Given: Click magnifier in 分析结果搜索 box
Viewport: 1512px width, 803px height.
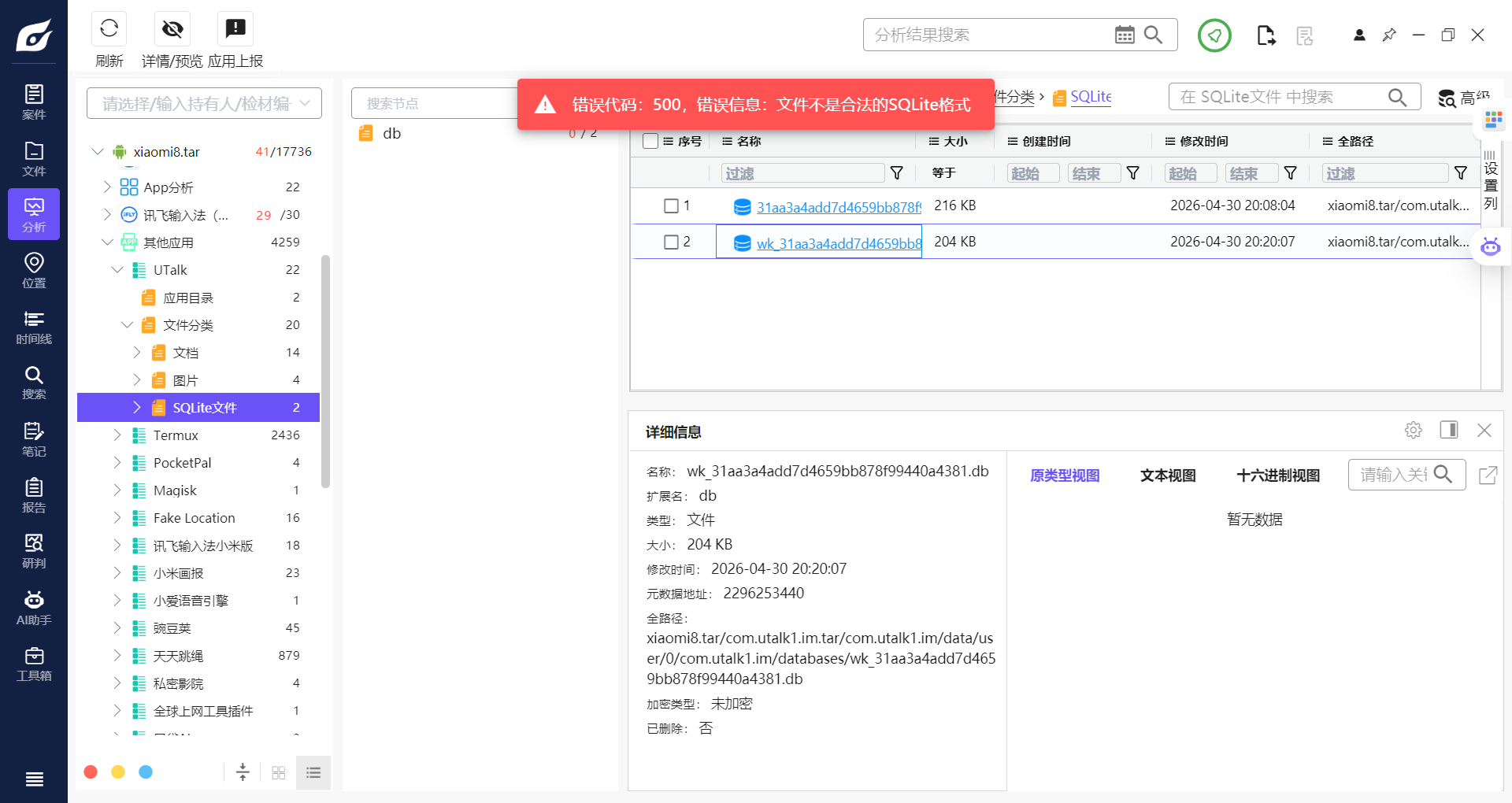Looking at the screenshot, I should (x=1153, y=35).
